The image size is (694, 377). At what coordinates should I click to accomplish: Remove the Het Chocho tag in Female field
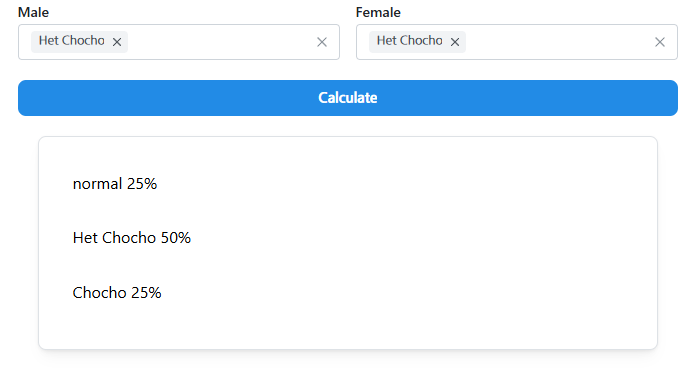[x=455, y=42]
